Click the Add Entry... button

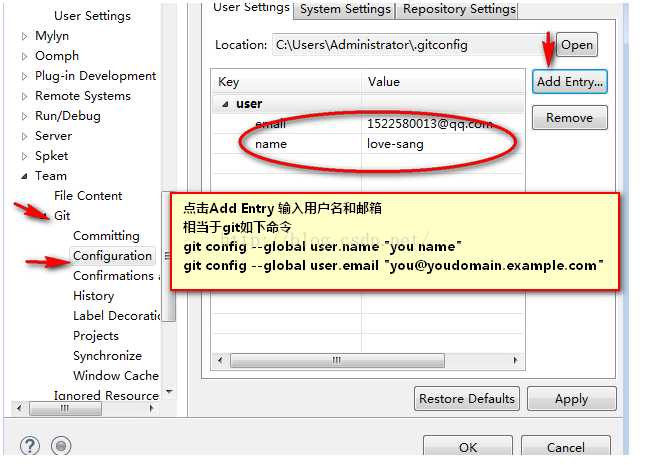click(569, 82)
